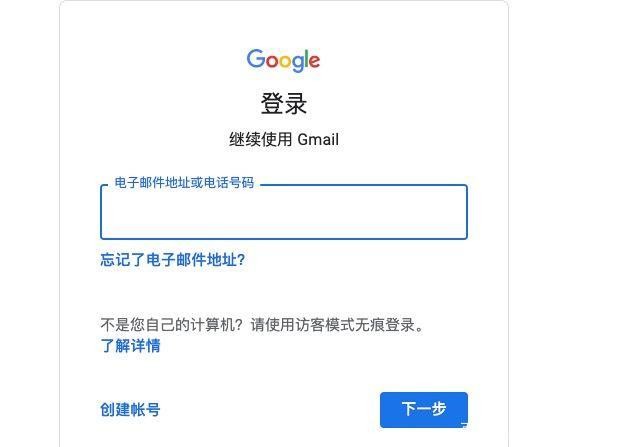The width and height of the screenshot is (621, 447).
Task: Open the 忘记了电子邮件地址? link
Action: [173, 260]
